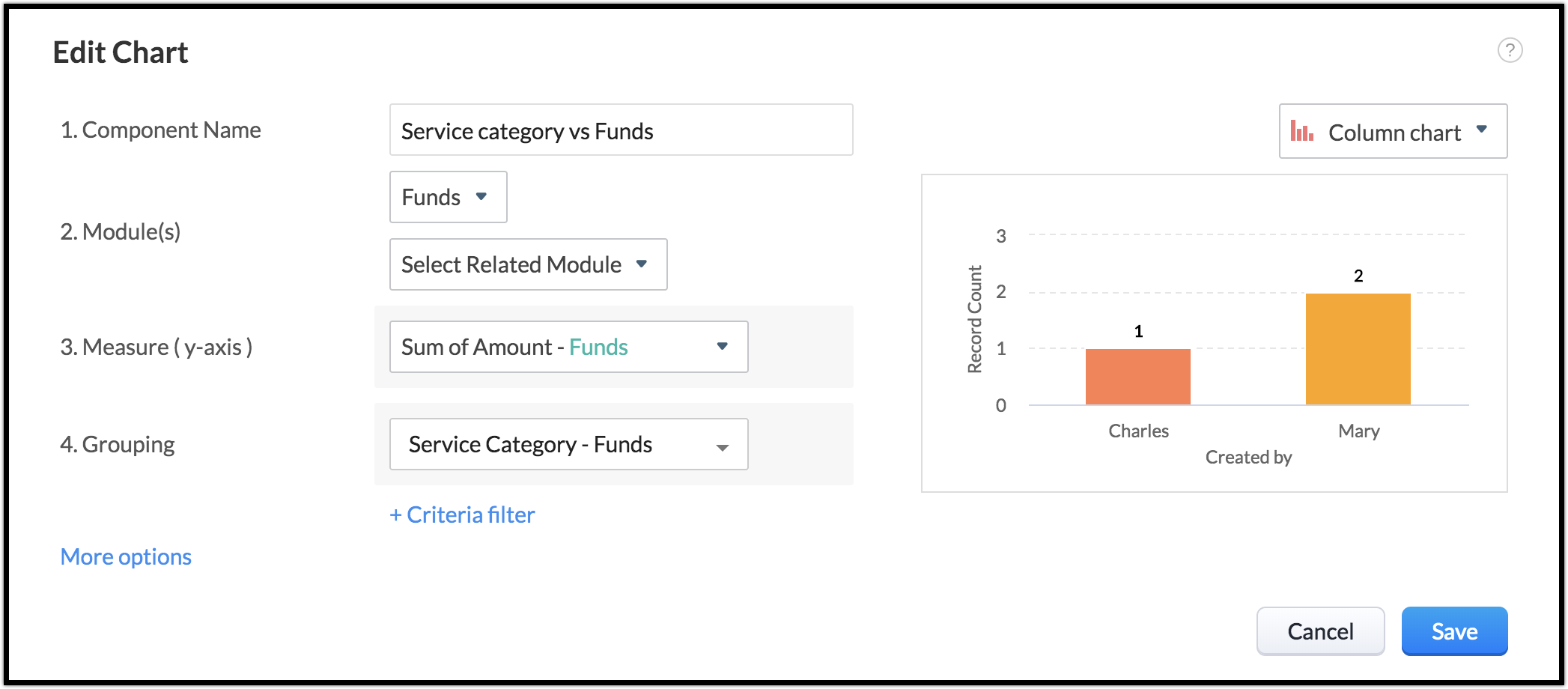1568x689 pixels.
Task: Click the Charles x-axis label
Action: [1138, 431]
